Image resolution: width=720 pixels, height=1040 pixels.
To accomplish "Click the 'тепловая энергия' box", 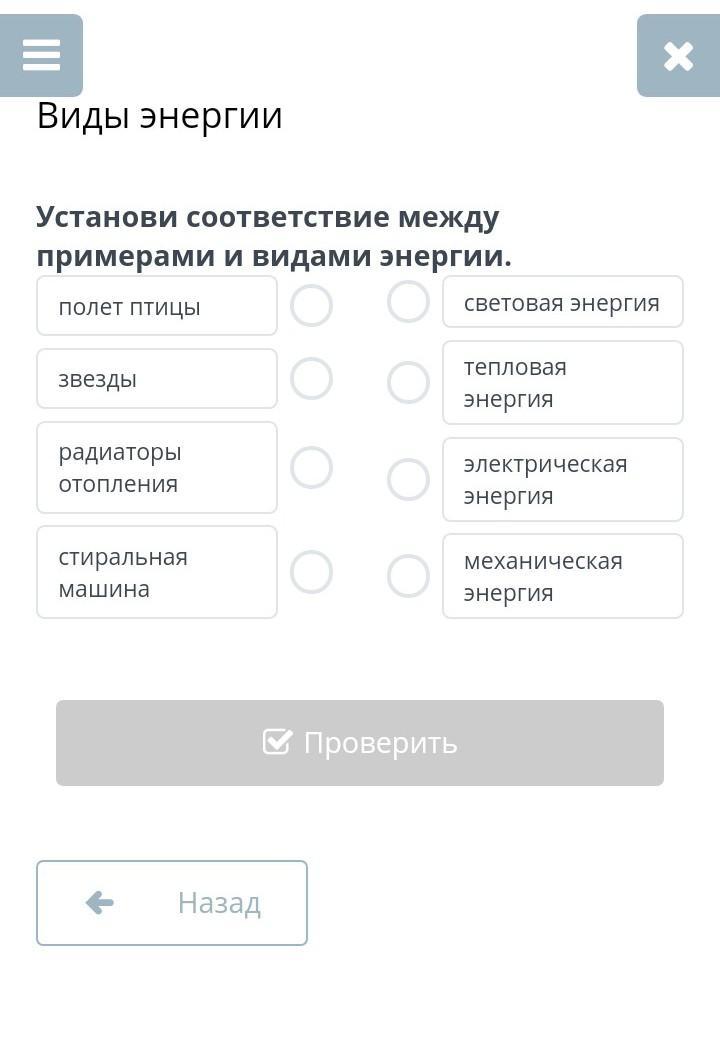I will pos(562,383).
